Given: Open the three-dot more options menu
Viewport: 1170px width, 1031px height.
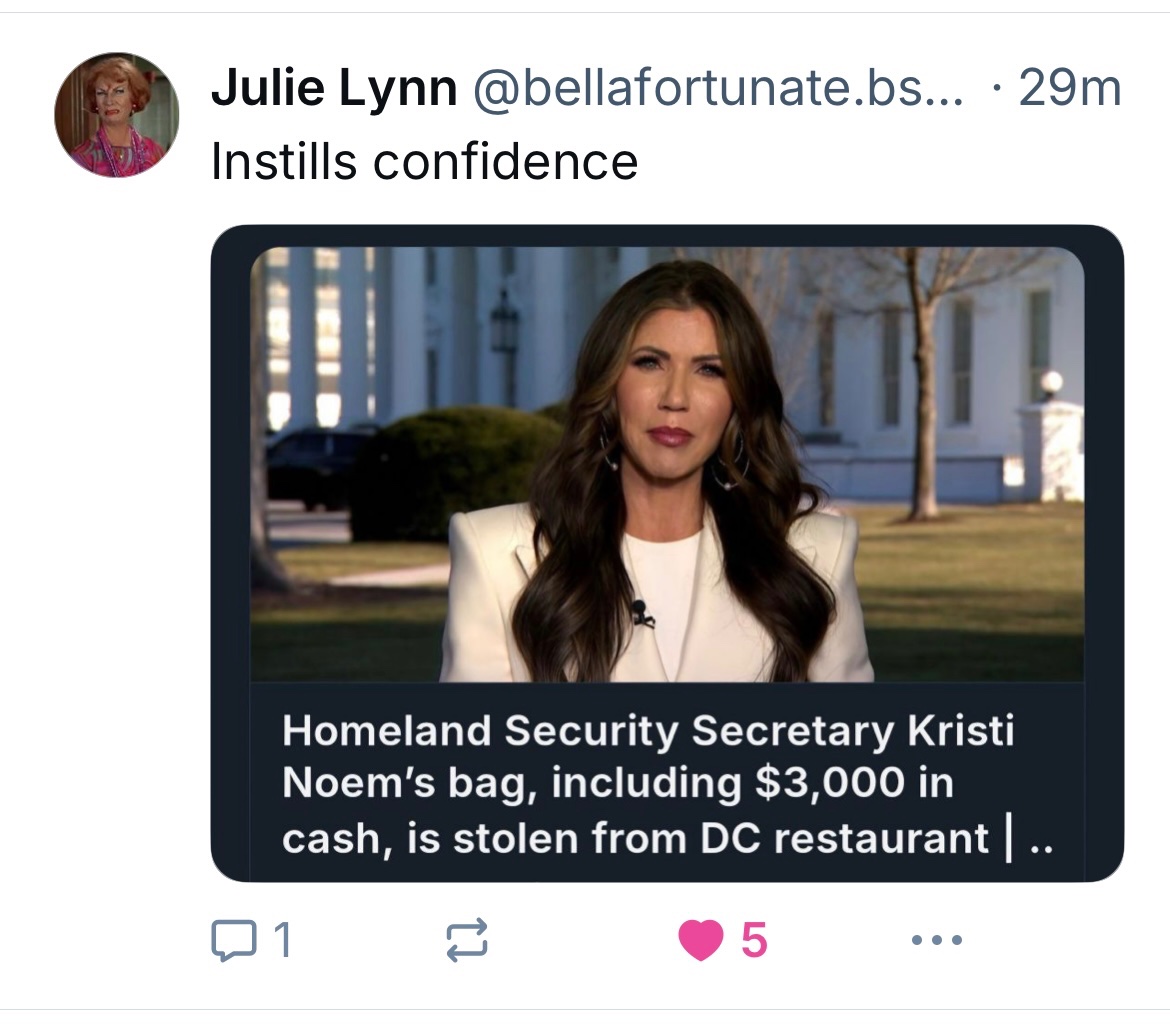Looking at the screenshot, I should (x=937, y=941).
